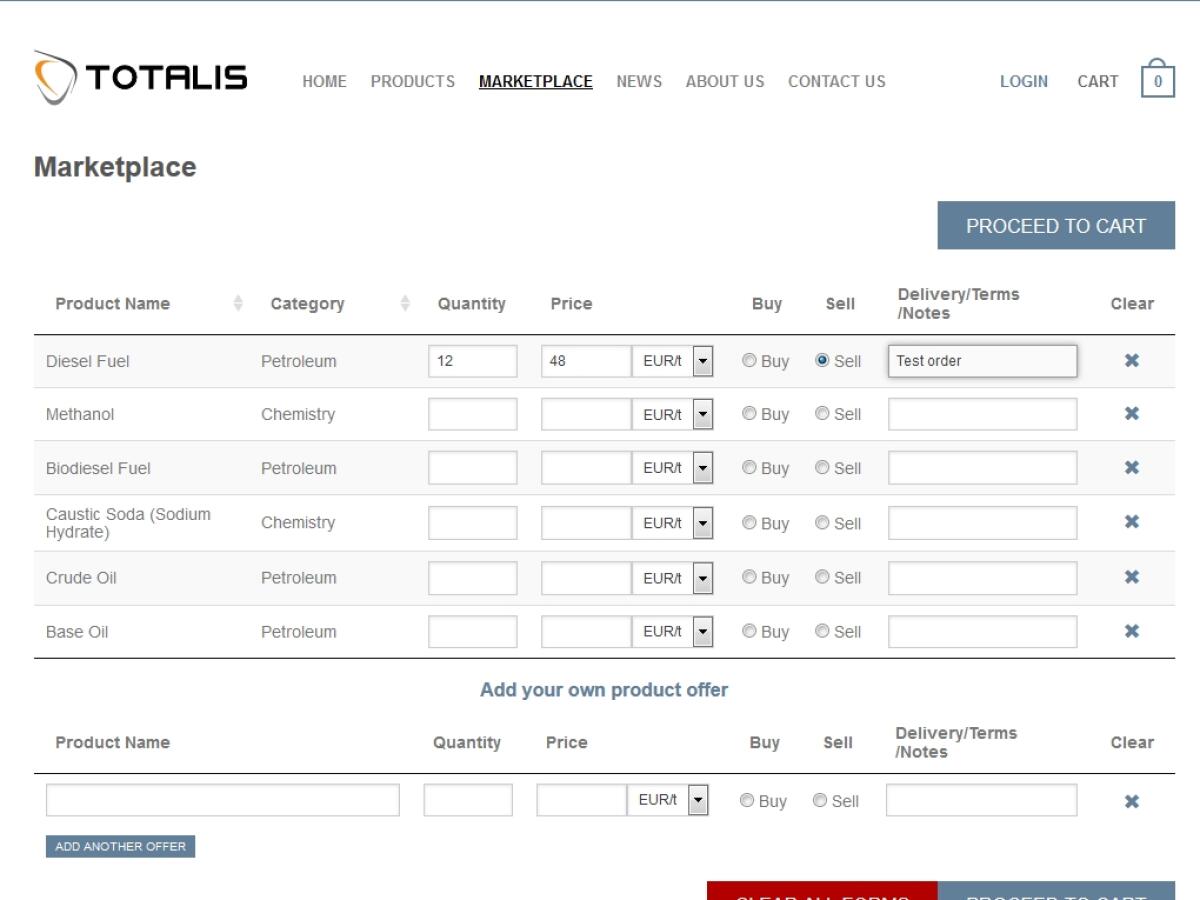Clear the Diesel Fuel row entries
1200x900 pixels.
(1131, 361)
